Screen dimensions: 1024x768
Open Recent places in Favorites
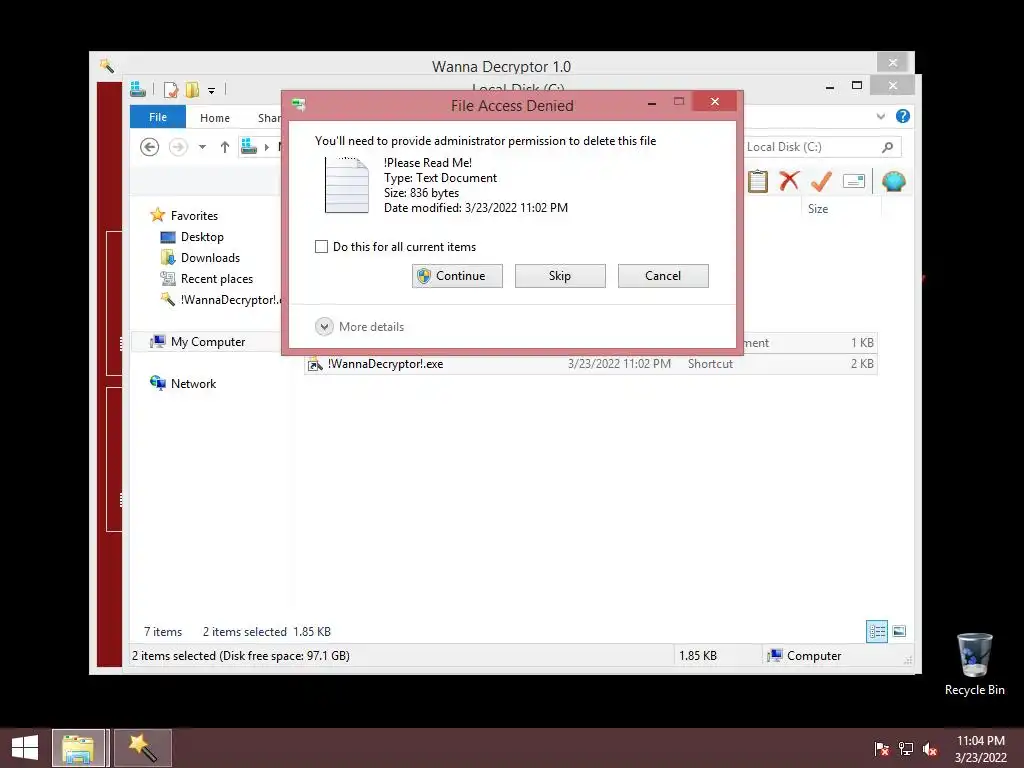coord(217,279)
